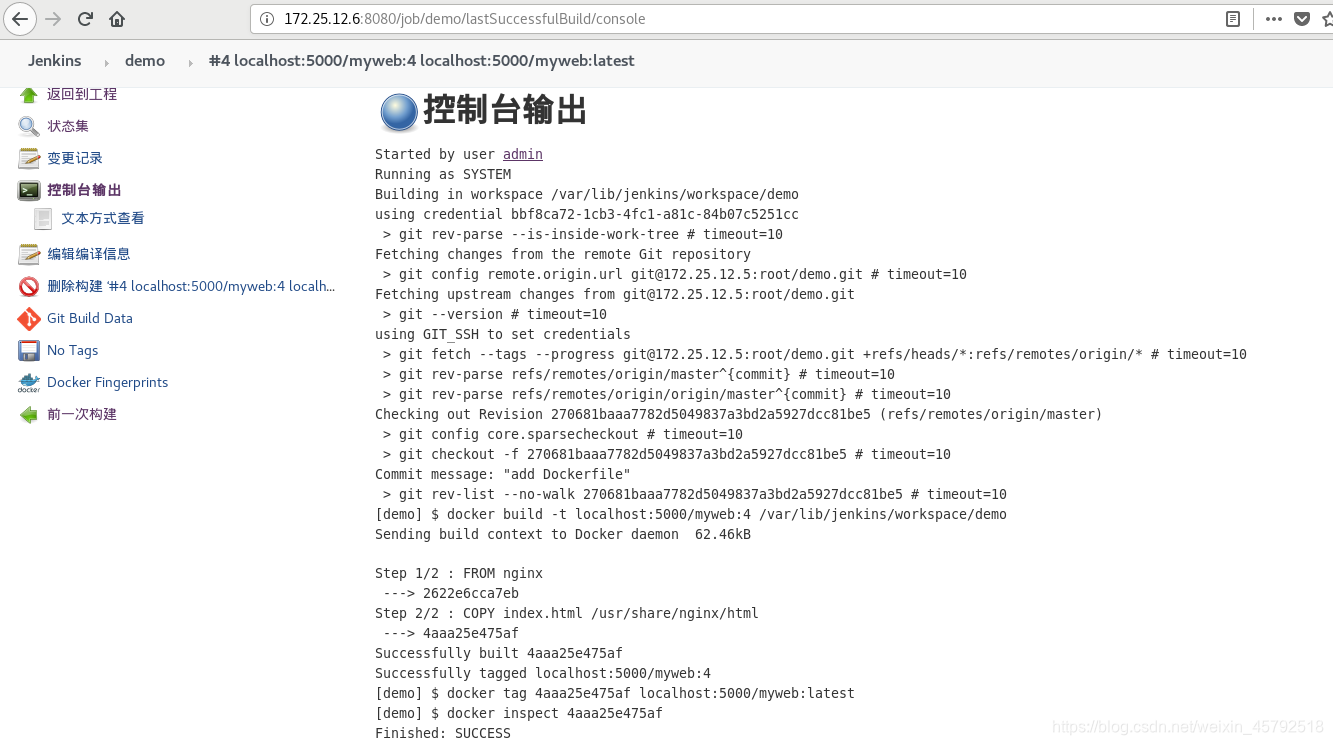Open 状态集 sidebar link
This screenshot has width=1333, height=745.
tap(68, 126)
